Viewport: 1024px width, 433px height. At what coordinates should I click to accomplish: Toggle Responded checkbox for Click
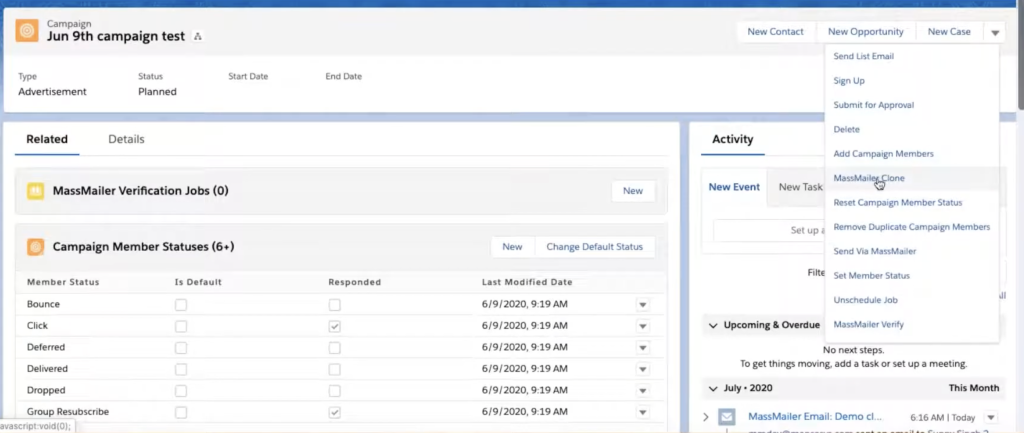334,326
